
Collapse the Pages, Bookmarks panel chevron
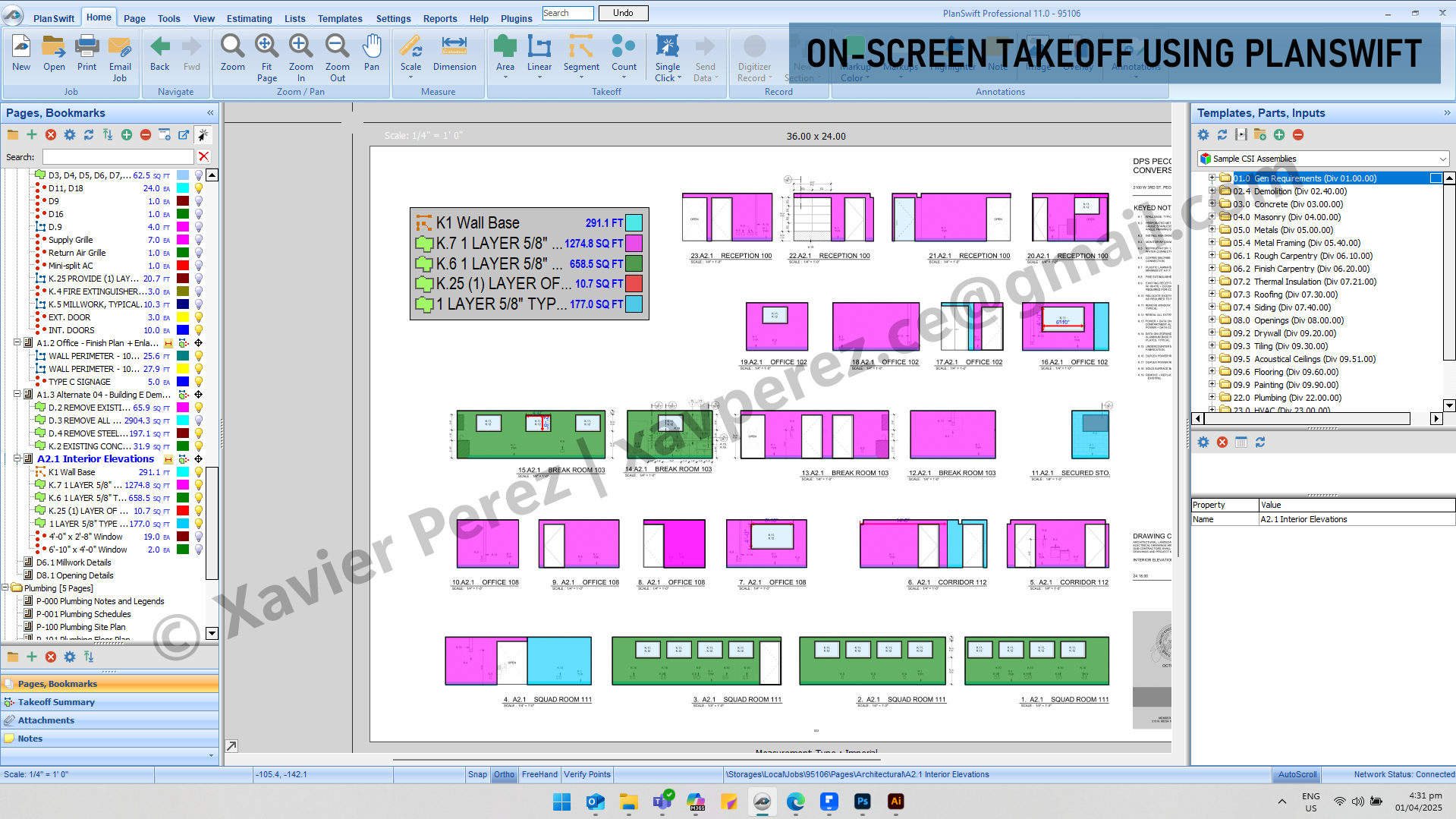(x=210, y=113)
